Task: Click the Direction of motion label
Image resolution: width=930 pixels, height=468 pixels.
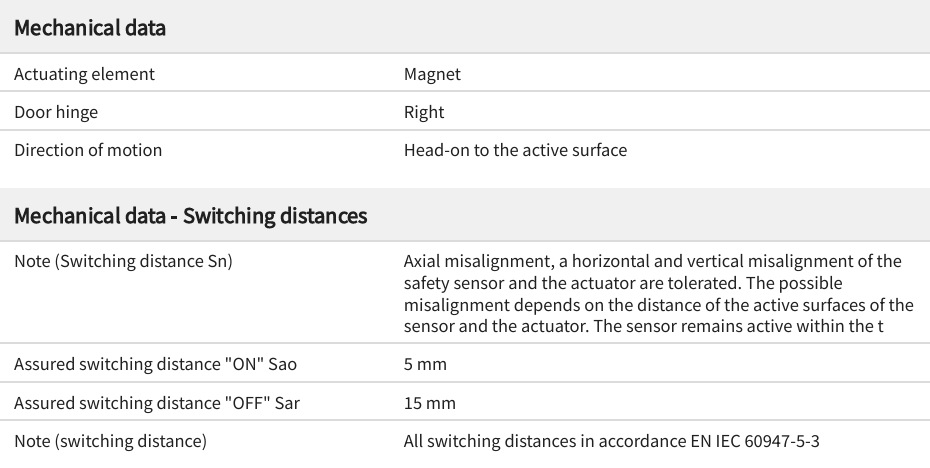Action: 88,150
